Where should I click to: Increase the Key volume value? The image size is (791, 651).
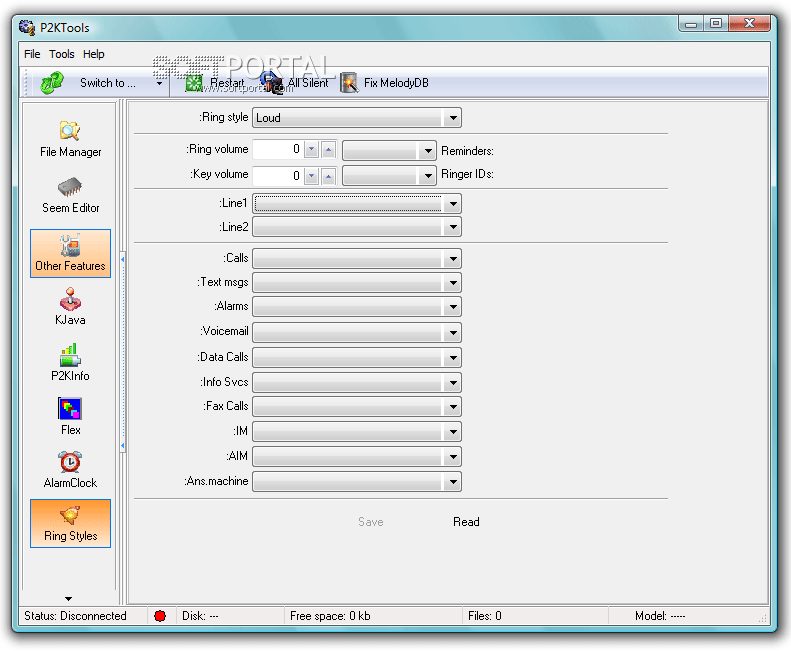click(328, 176)
